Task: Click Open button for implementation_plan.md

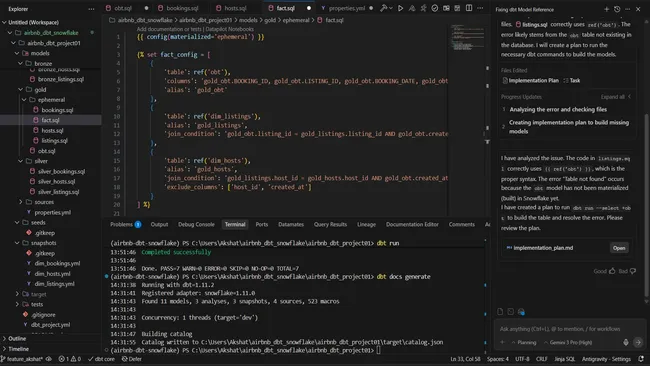Action: [619, 248]
